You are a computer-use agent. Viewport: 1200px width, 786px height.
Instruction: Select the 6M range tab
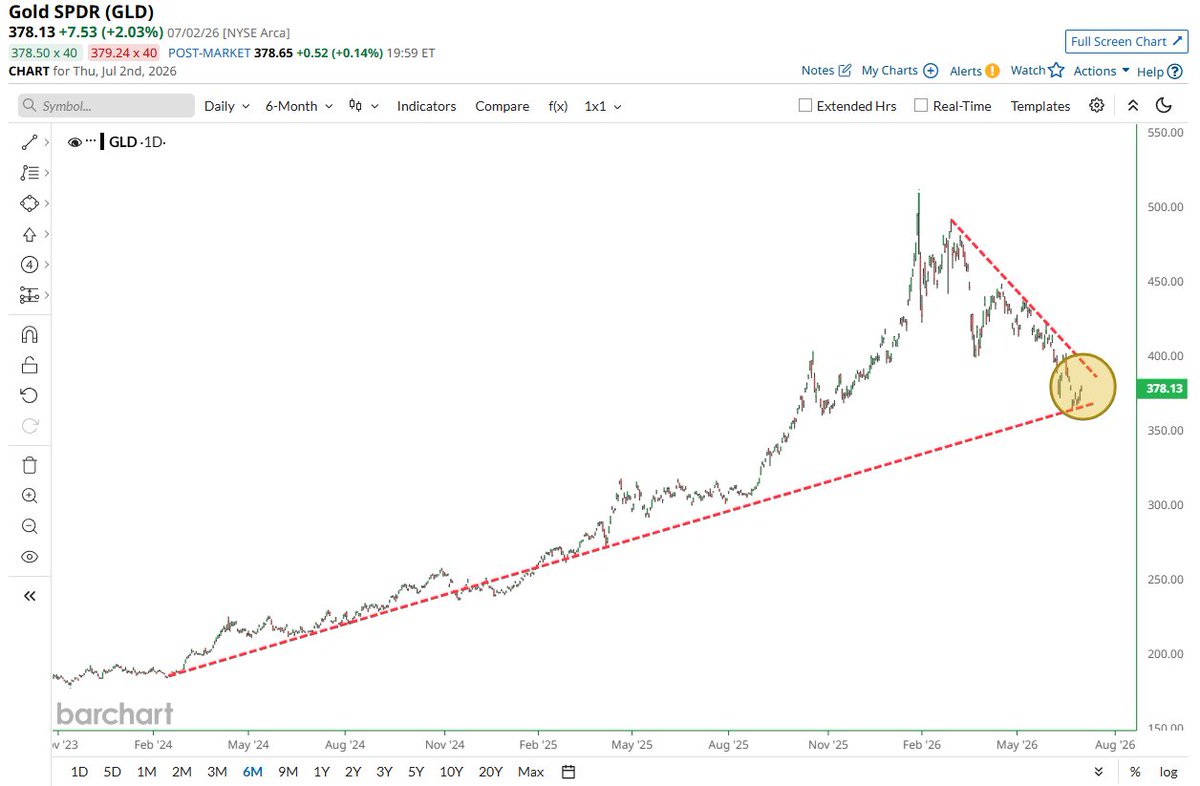(252, 771)
